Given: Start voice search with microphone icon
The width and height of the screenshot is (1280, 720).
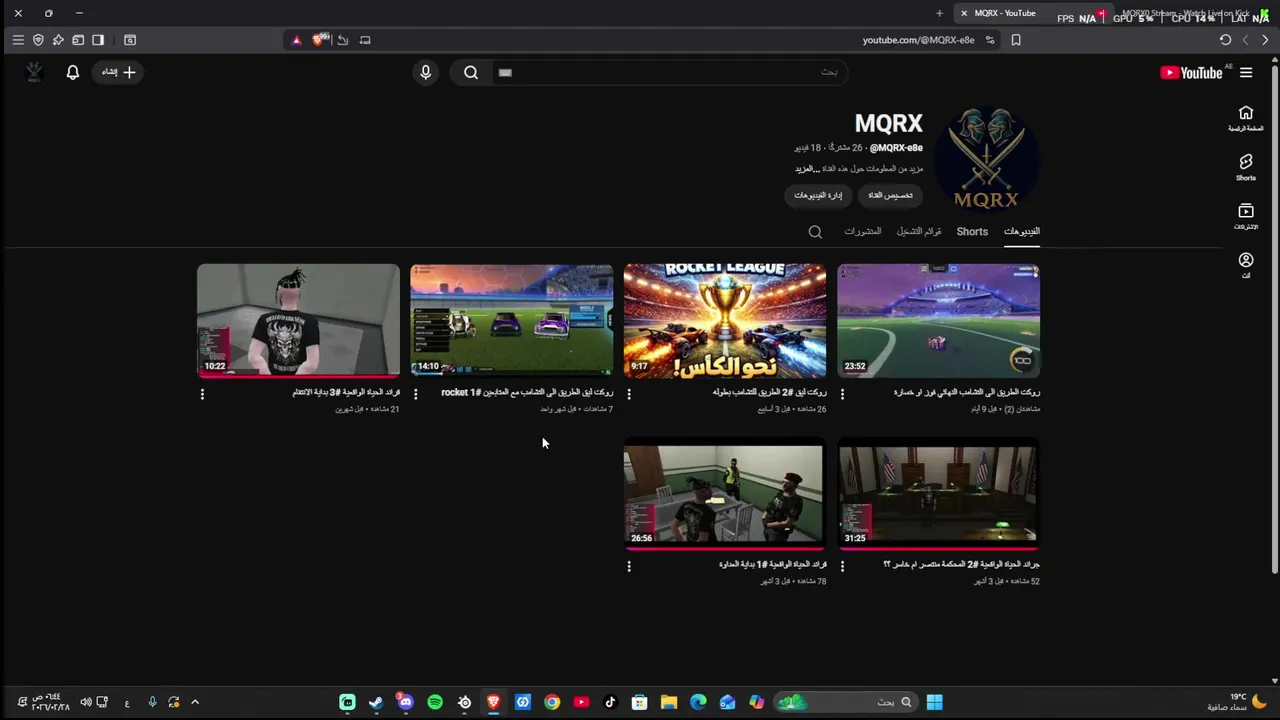Looking at the screenshot, I should pos(426,72).
